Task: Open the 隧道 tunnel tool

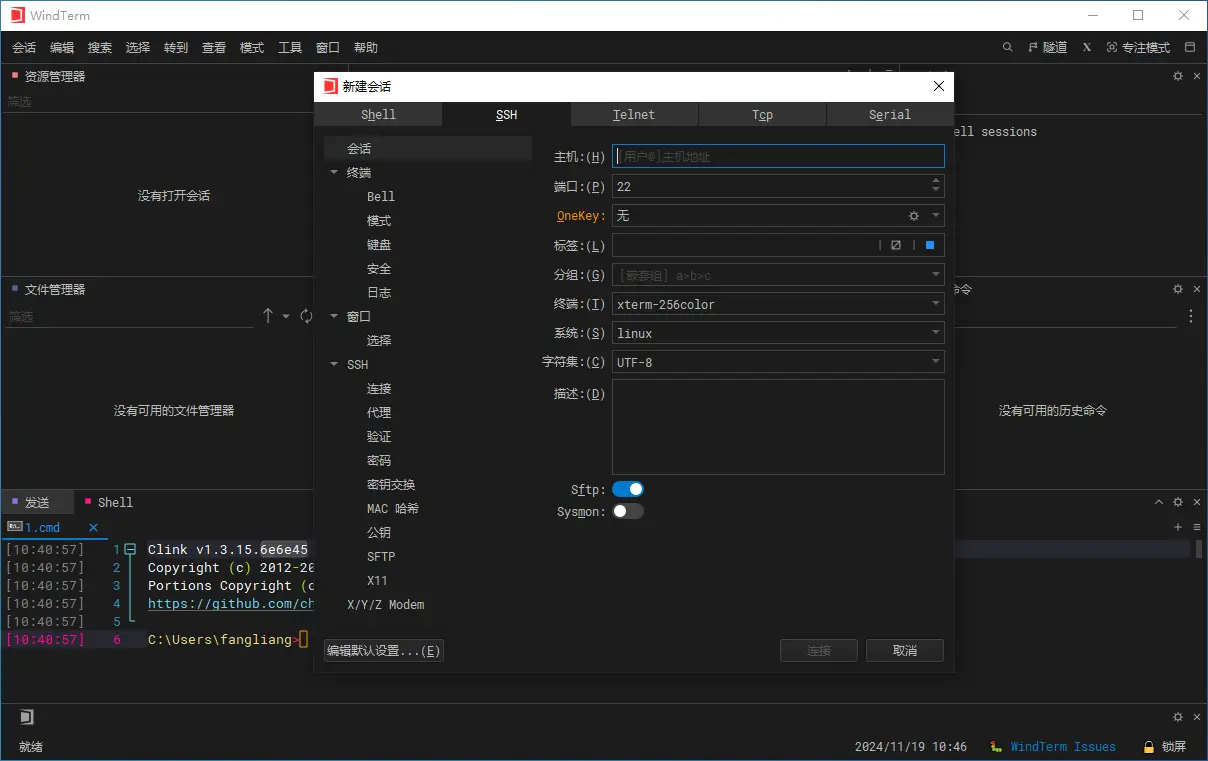Action: coord(1047,48)
